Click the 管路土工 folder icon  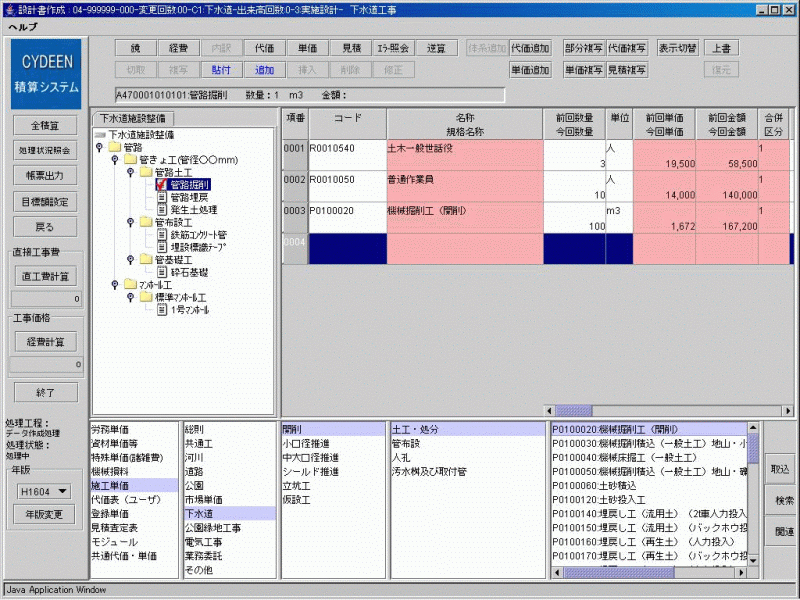pos(147,172)
